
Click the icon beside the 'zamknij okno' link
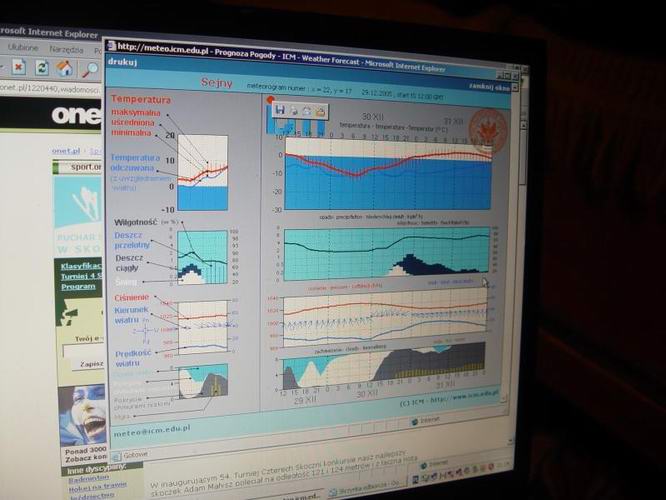515,88
